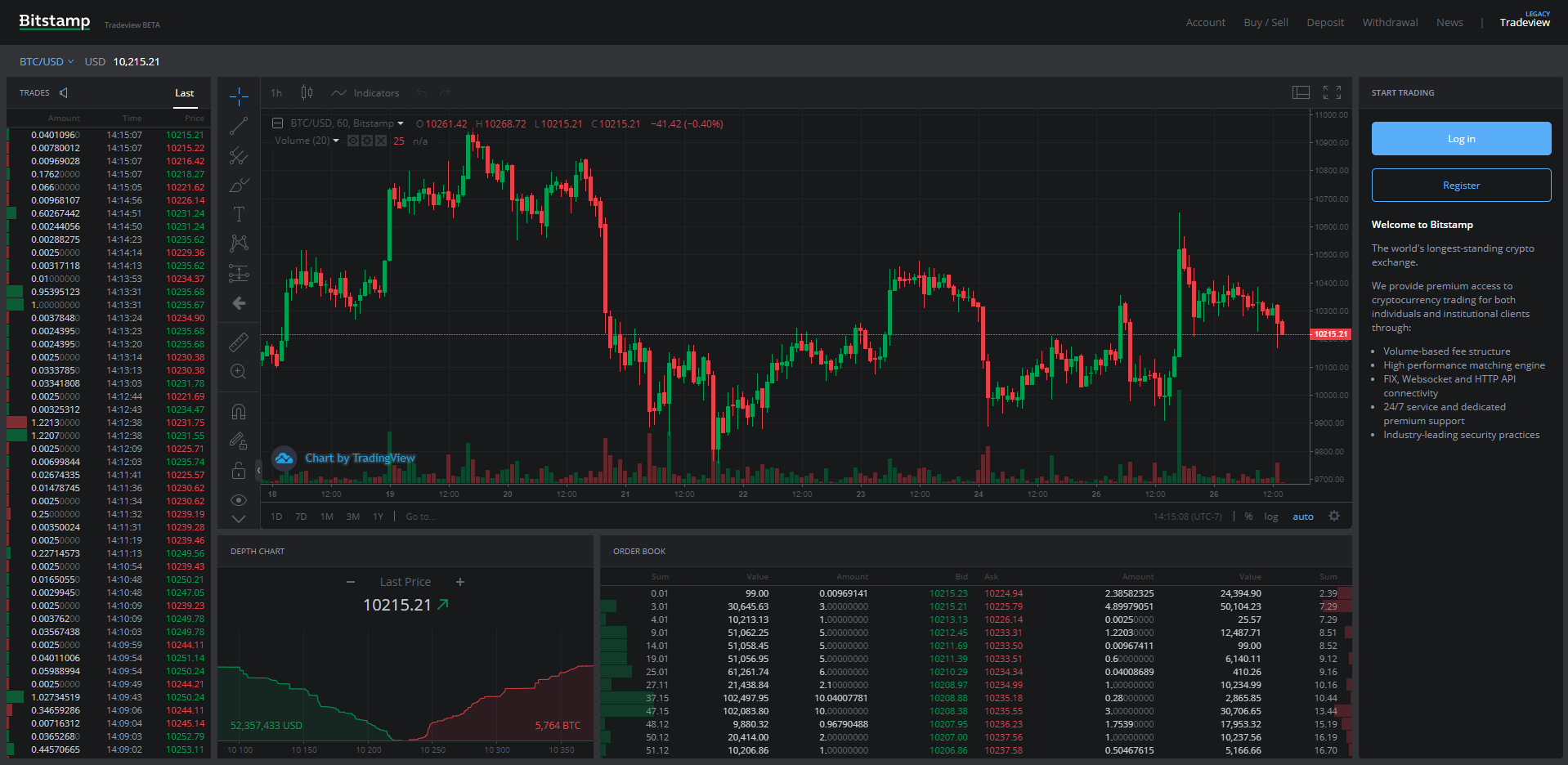Open the Indicators menu
Image resolution: width=1568 pixels, height=765 pixels.
(x=365, y=93)
